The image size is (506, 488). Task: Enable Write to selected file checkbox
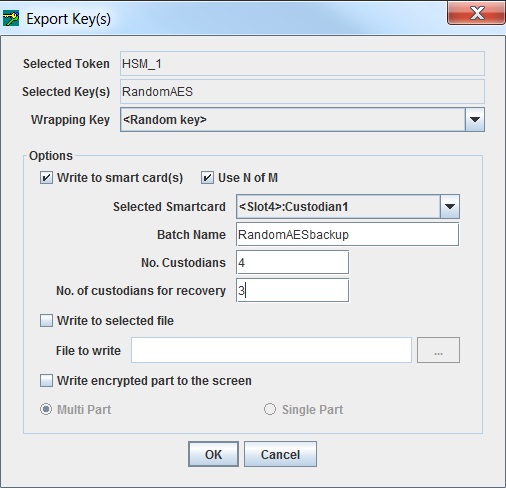pyautogui.click(x=46, y=321)
